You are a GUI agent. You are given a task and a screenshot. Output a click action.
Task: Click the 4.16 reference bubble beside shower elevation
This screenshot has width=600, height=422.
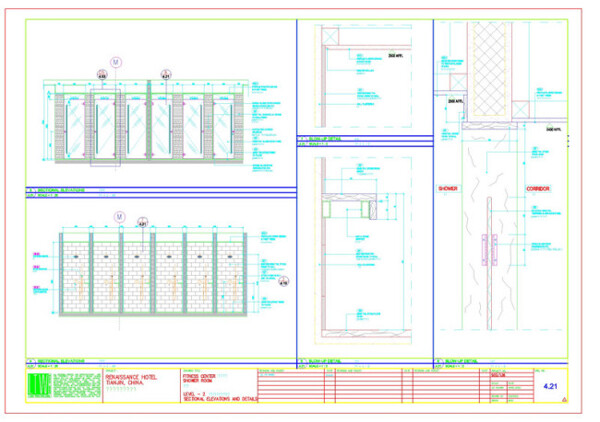click(x=283, y=282)
